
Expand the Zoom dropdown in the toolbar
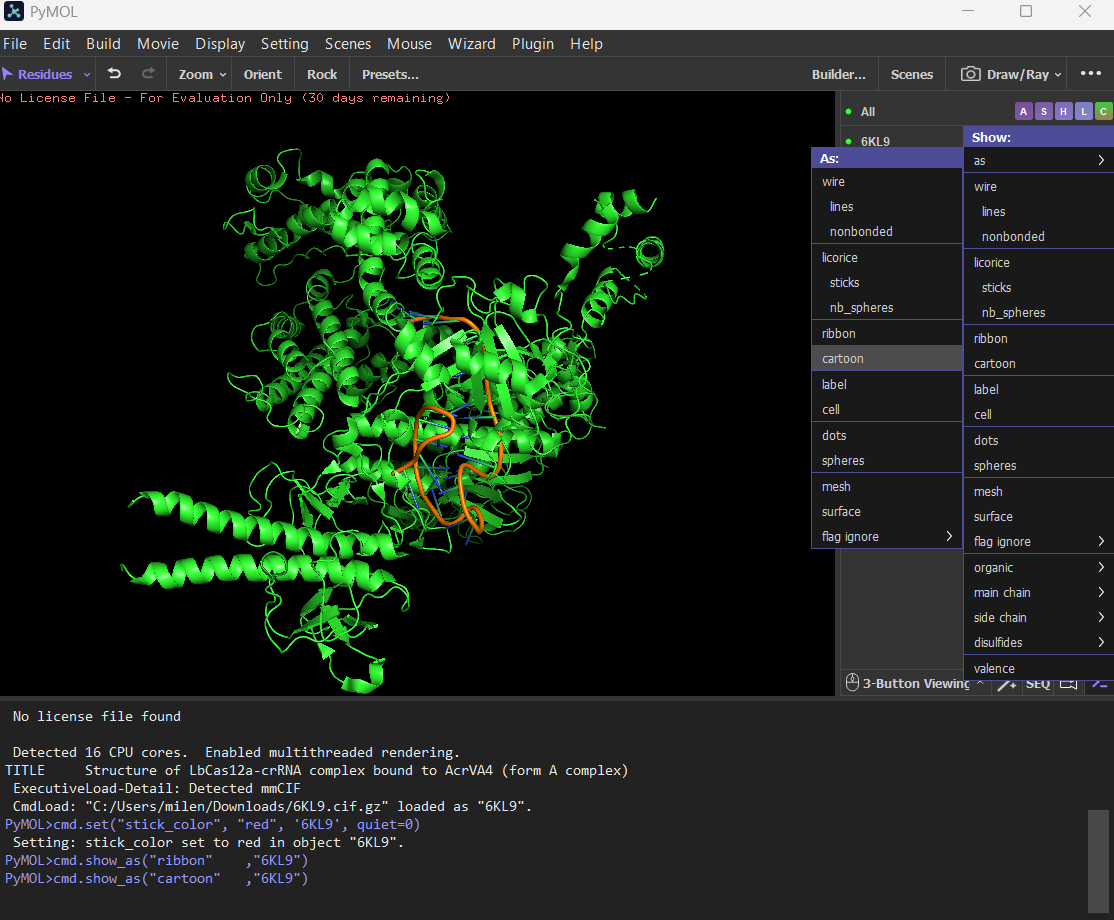click(x=222, y=75)
